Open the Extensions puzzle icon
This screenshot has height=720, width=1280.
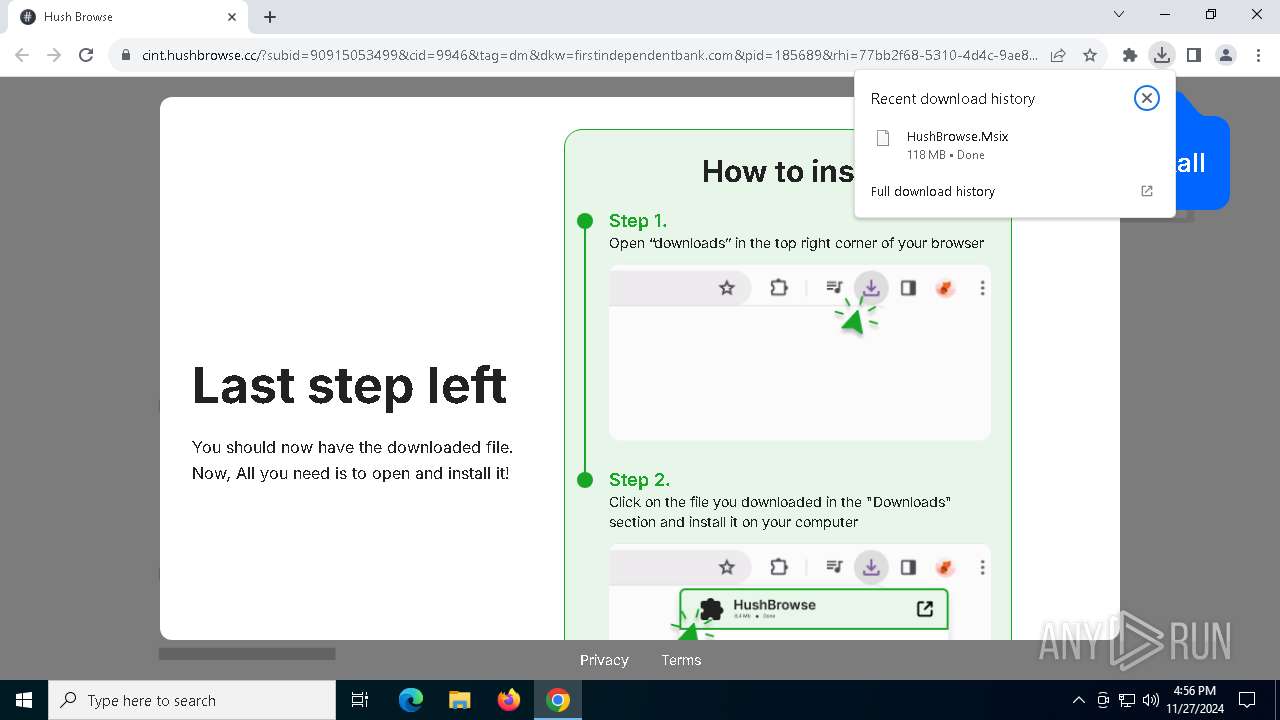pyautogui.click(x=1130, y=55)
